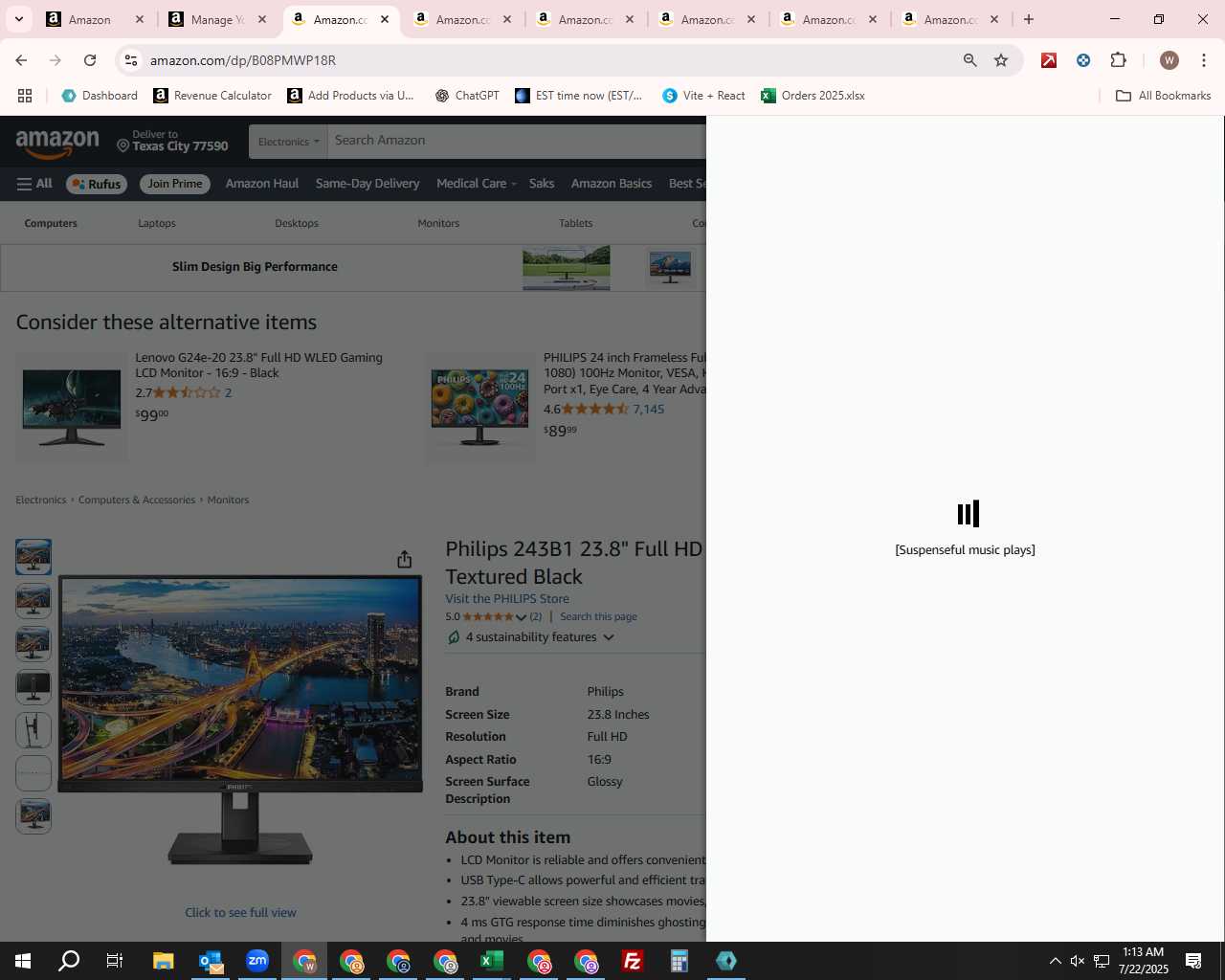The height and width of the screenshot is (980, 1225).
Task: Go to Amazon home via logo
Action: pyautogui.click(x=57, y=144)
